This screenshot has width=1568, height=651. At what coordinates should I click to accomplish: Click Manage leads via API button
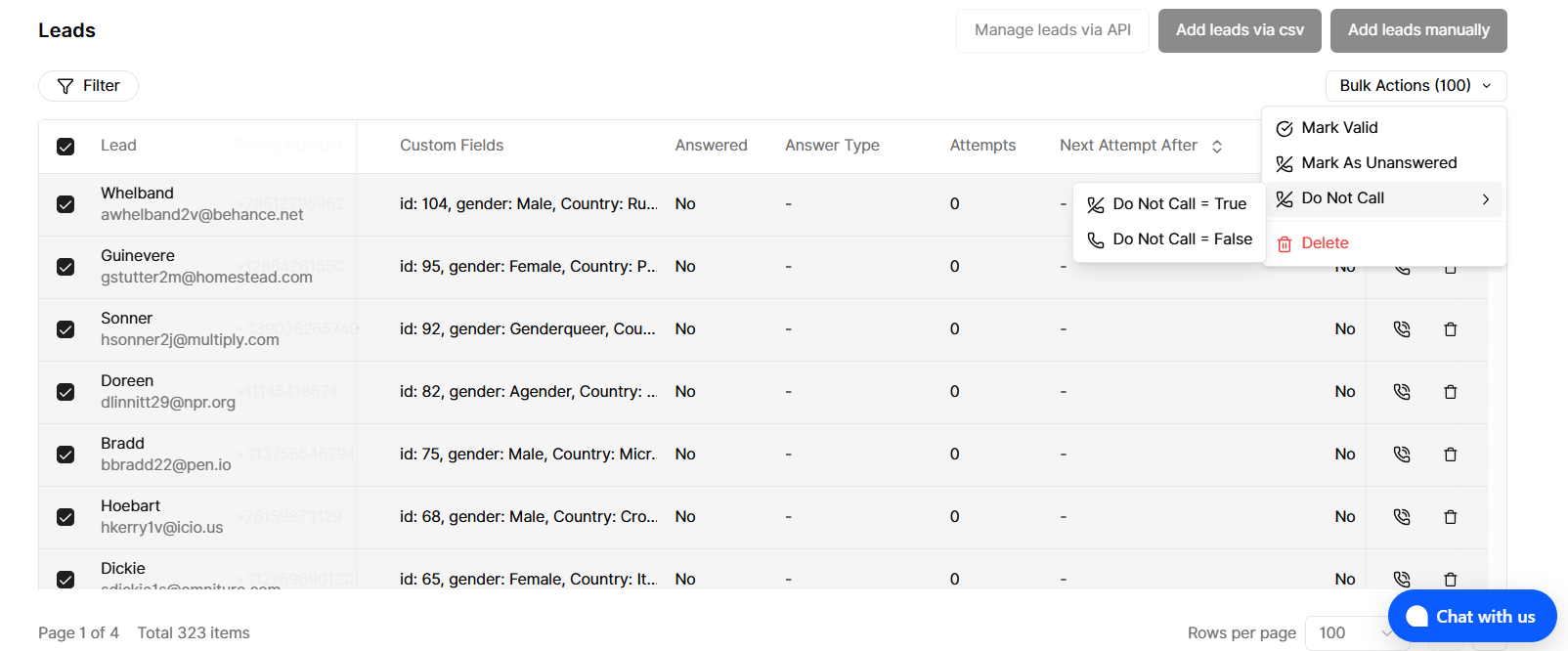[1052, 30]
